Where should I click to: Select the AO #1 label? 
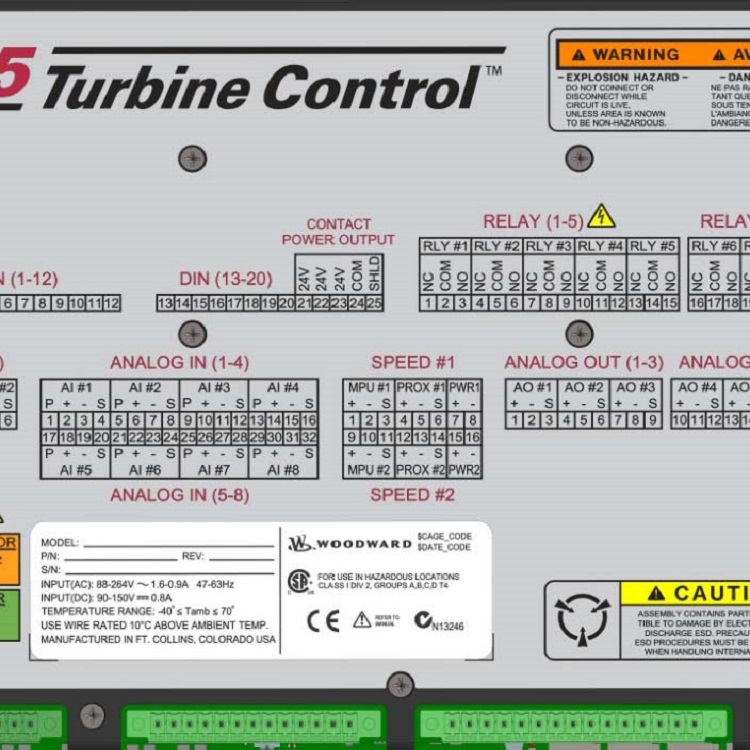tap(532, 387)
